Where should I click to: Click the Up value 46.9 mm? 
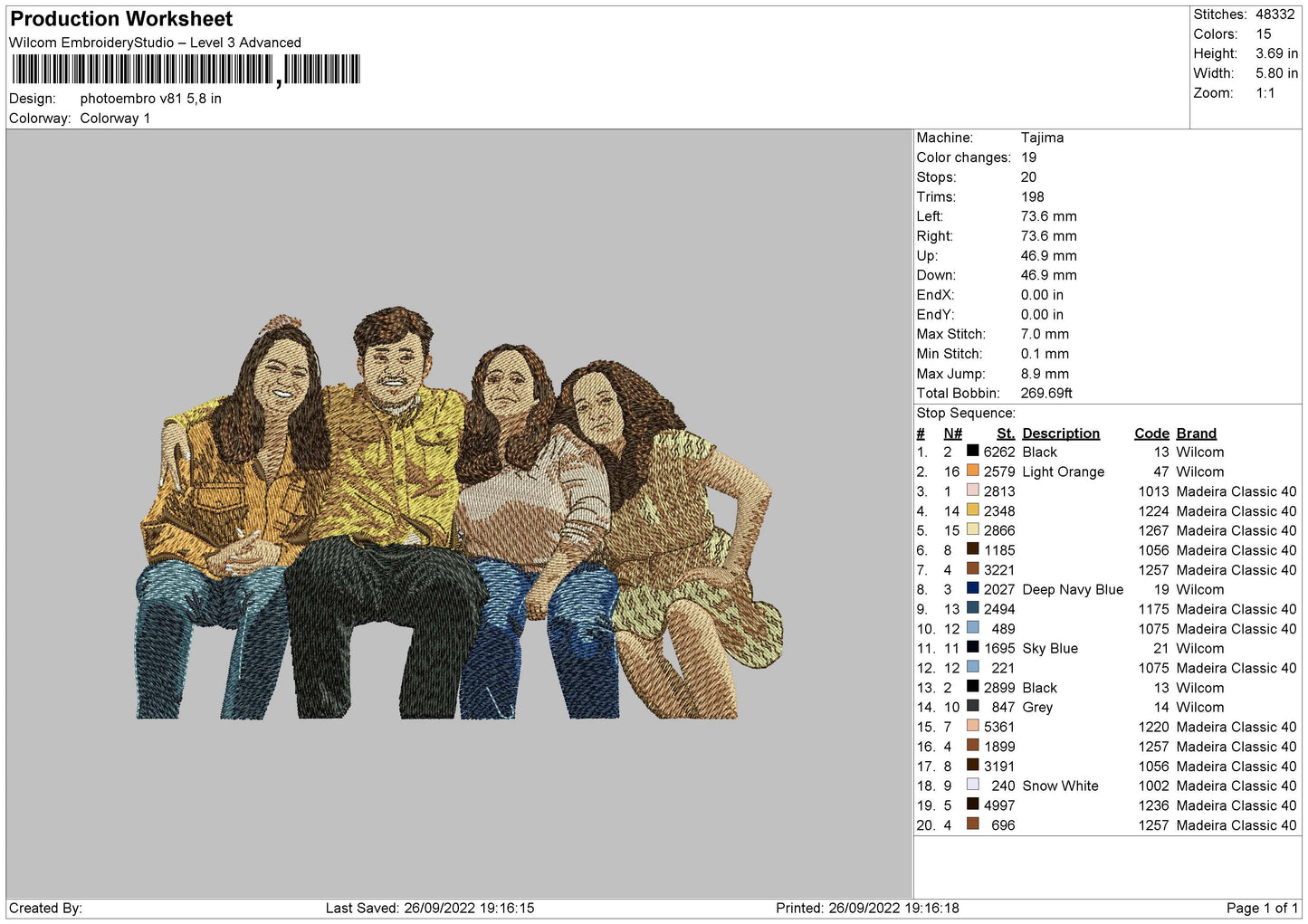coord(1048,256)
